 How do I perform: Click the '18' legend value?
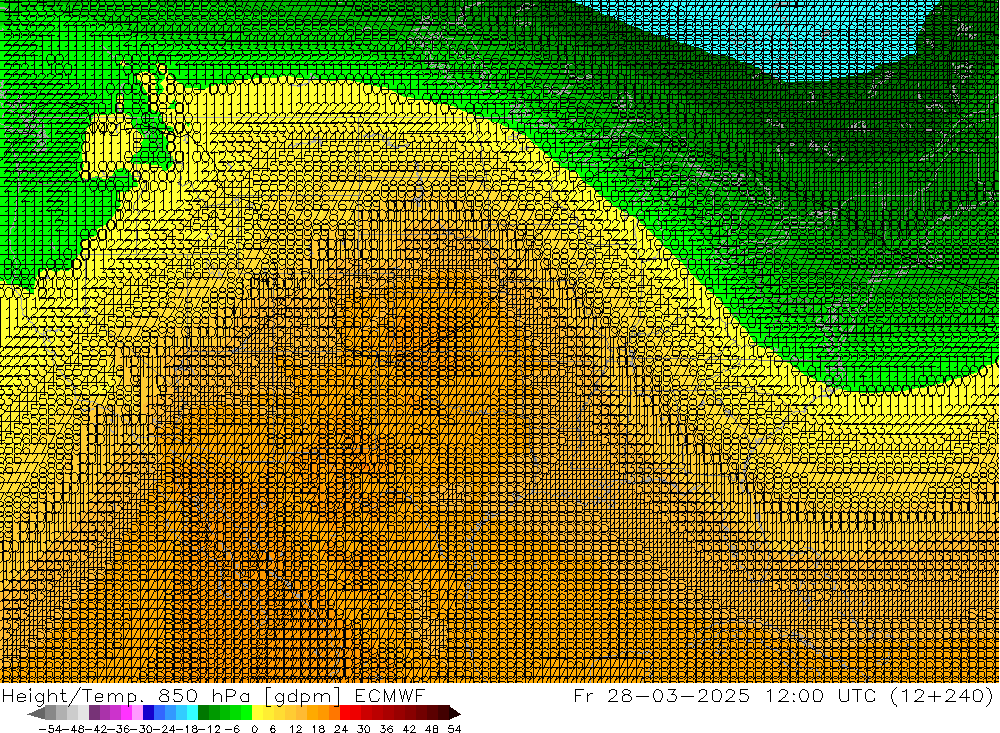point(318,729)
